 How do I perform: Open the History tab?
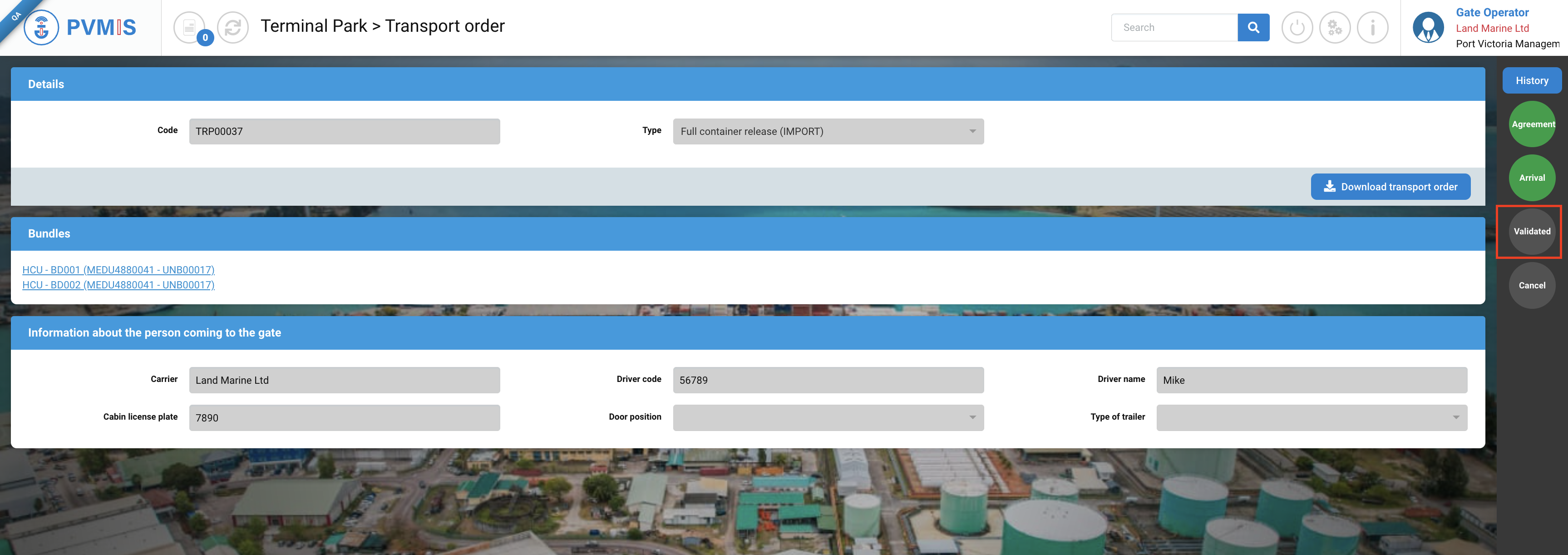pyautogui.click(x=1532, y=80)
